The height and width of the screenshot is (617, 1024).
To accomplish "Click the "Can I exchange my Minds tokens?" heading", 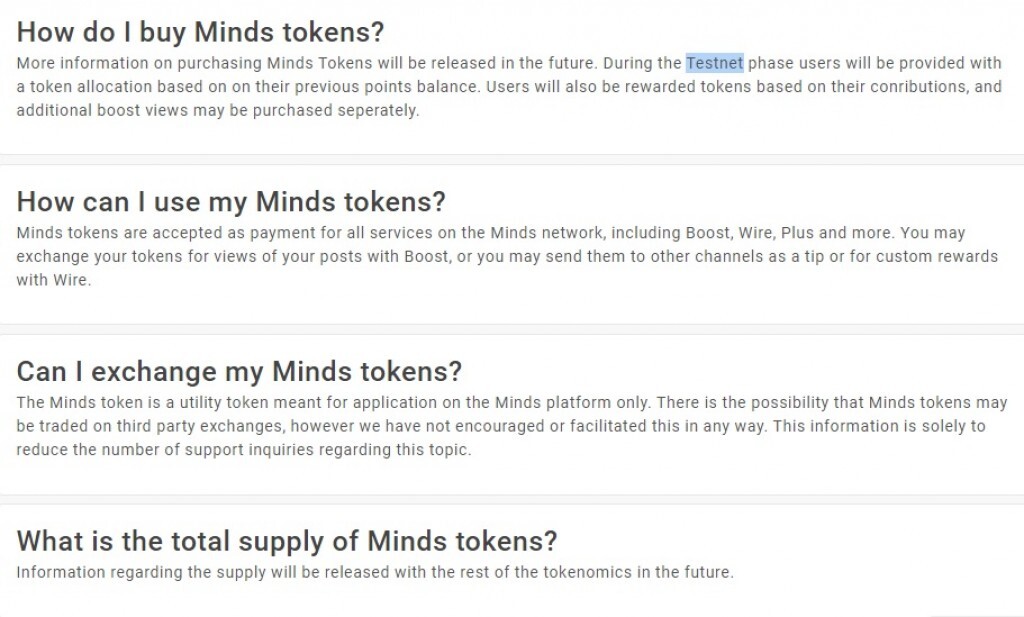I will coord(239,372).
